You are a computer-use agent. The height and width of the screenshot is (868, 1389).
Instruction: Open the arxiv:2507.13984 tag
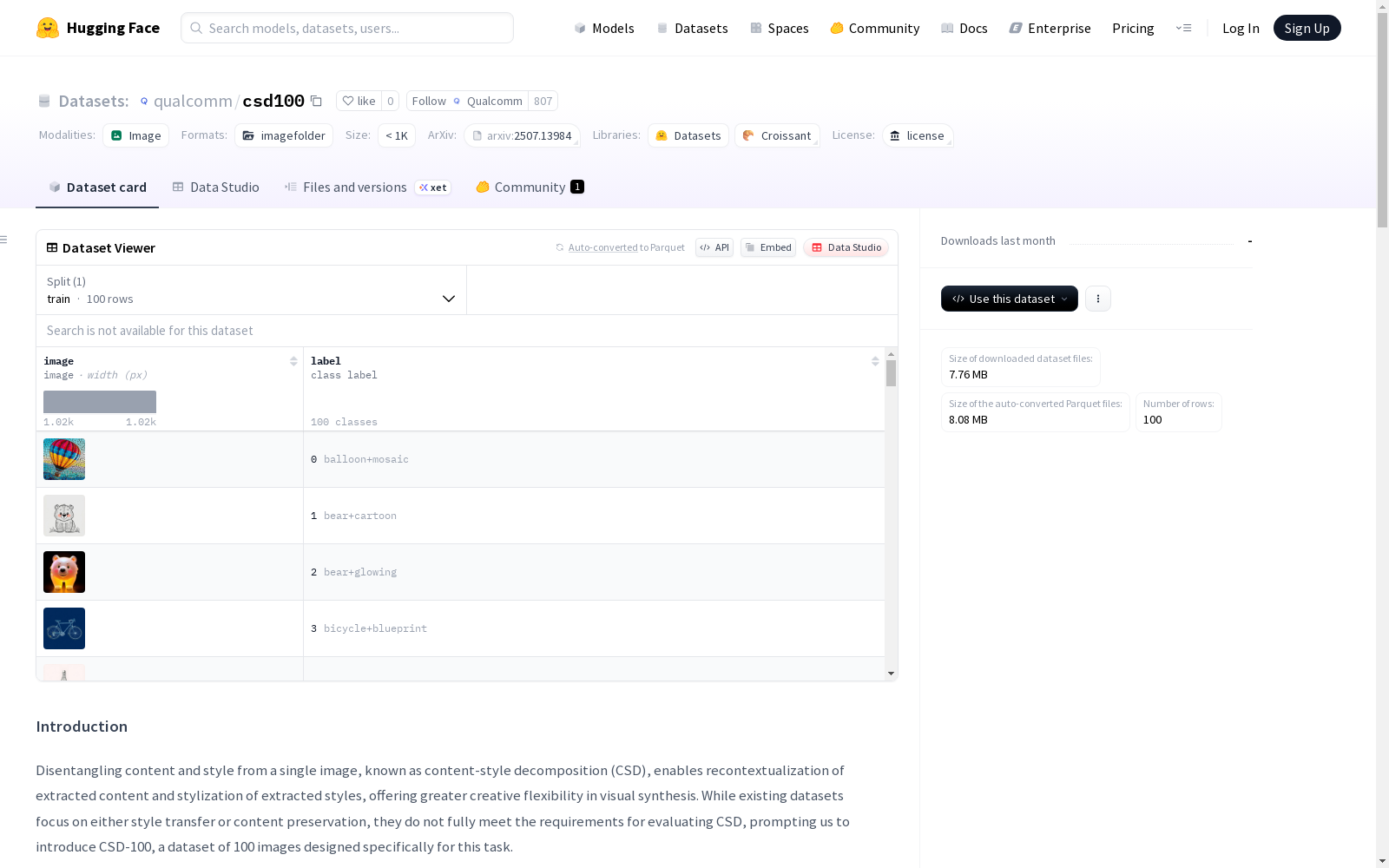click(522, 135)
